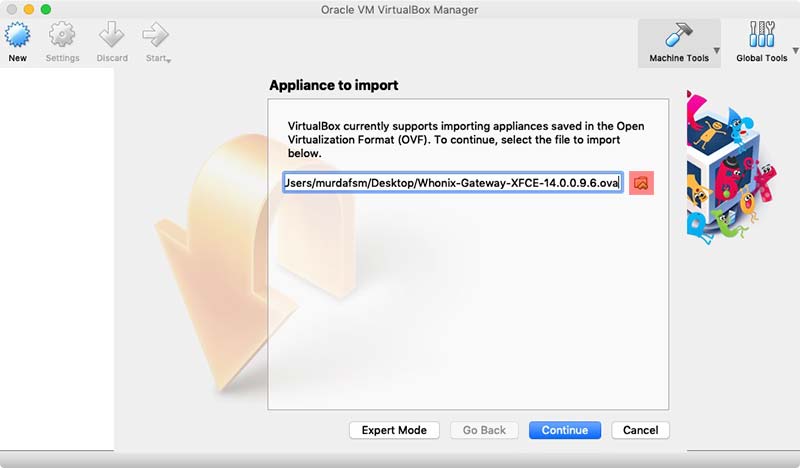Click the Go Back button
This screenshot has height=468, width=800.
pyautogui.click(x=484, y=430)
